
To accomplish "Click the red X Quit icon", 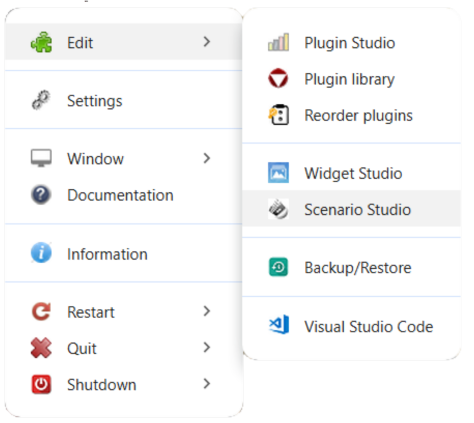I will click(41, 348).
